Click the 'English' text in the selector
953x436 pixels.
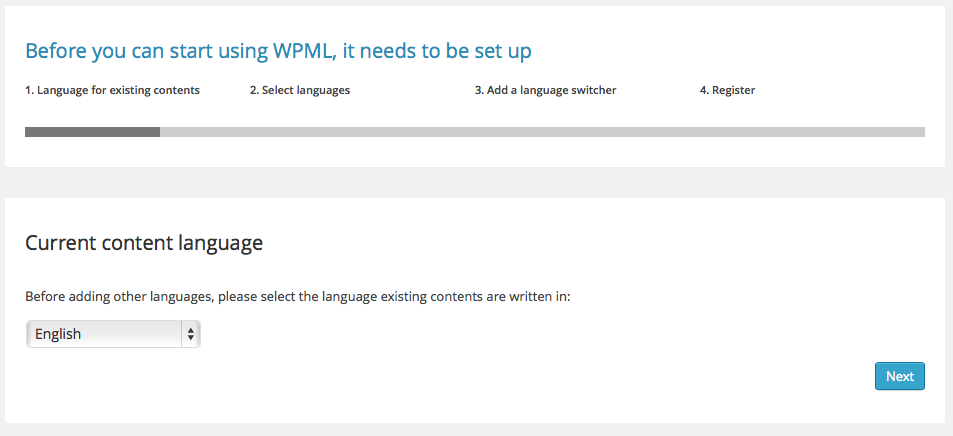click(58, 334)
